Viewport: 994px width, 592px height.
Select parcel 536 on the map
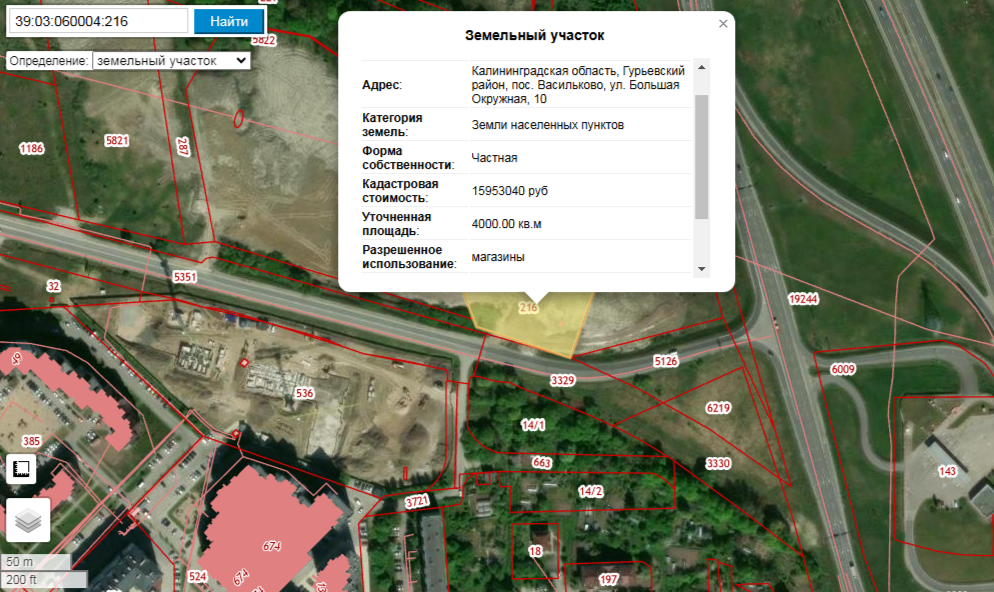click(x=305, y=393)
